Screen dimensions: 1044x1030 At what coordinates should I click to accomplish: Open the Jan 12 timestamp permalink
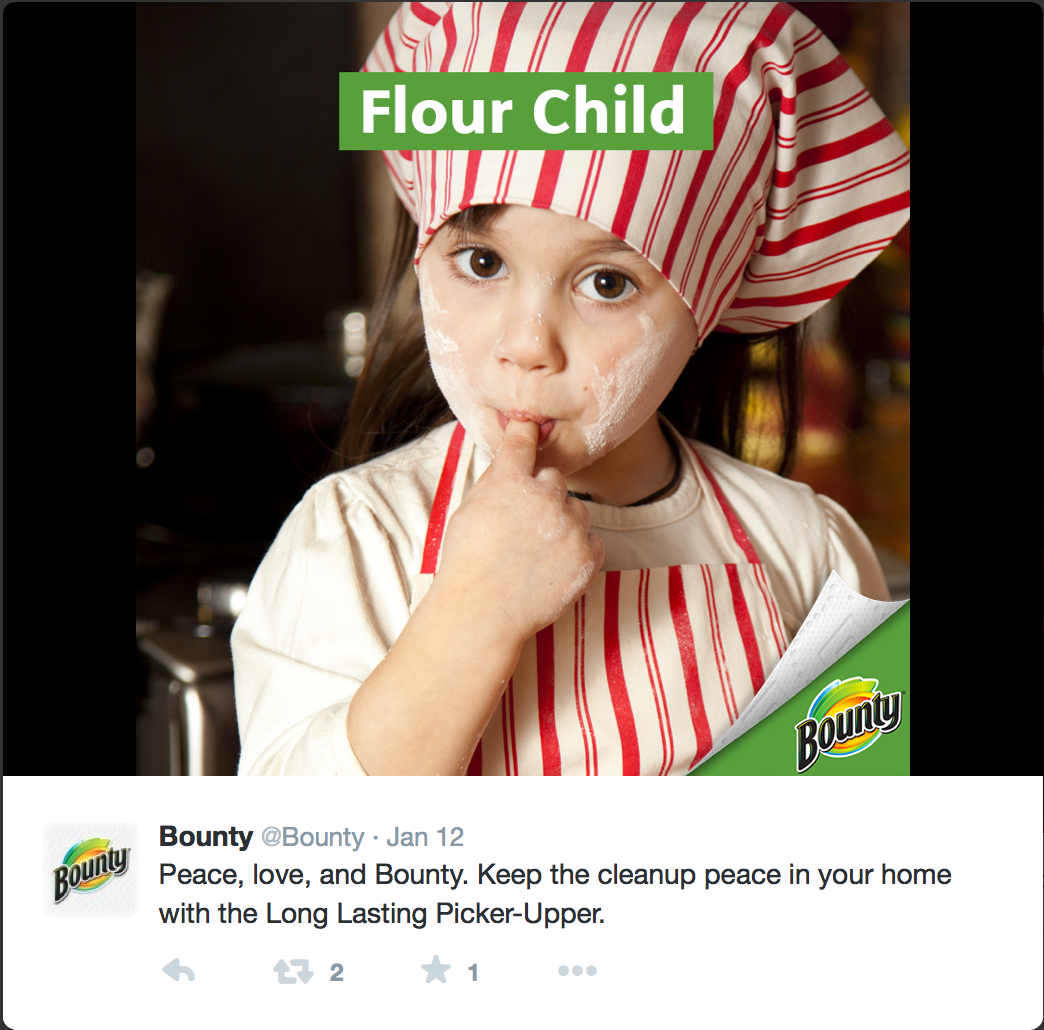pyautogui.click(x=425, y=837)
